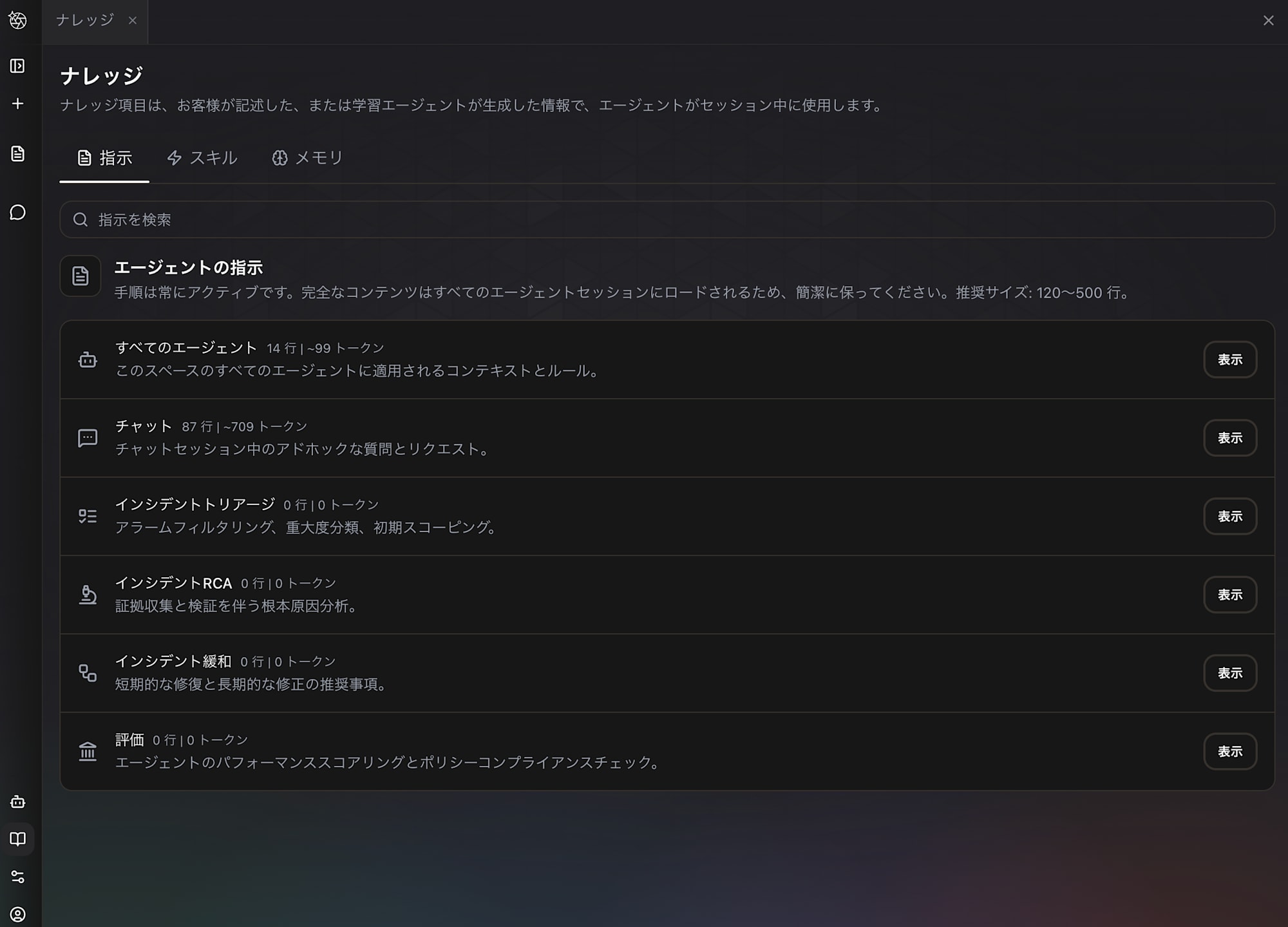Viewport: 1288px width, 927px height.
Task: Click 表示 for チャット
Action: point(1230,438)
